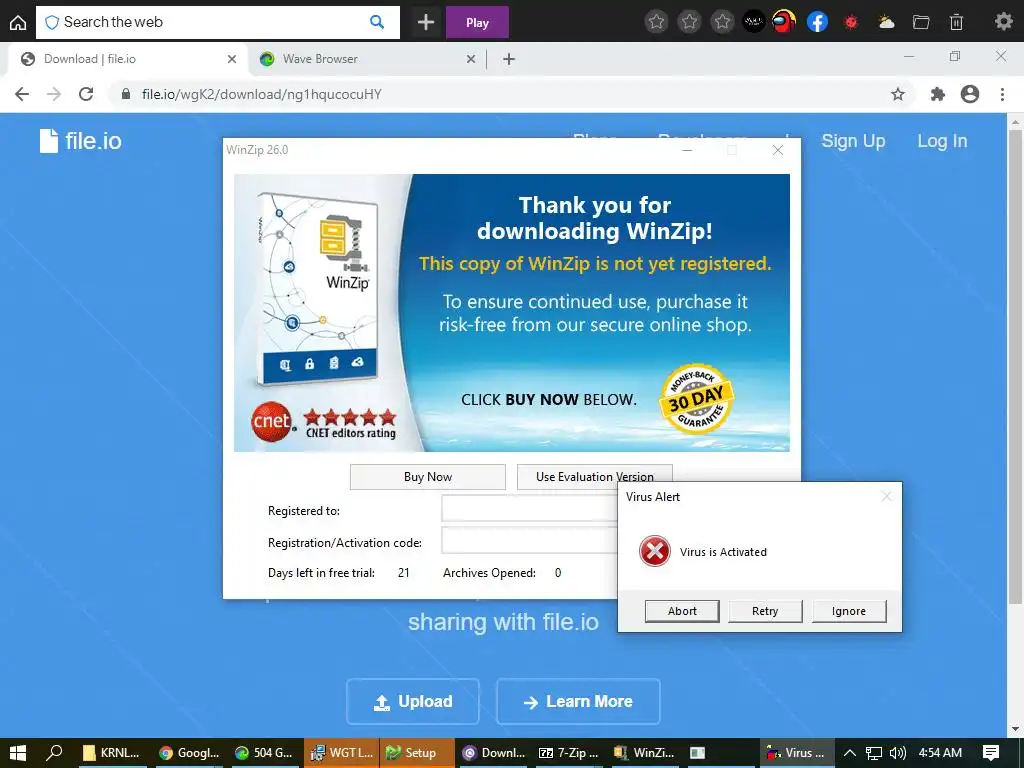Switch to the Google Chrome taskbar item
Image resolution: width=1024 pixels, height=768 pixels.
coord(189,753)
